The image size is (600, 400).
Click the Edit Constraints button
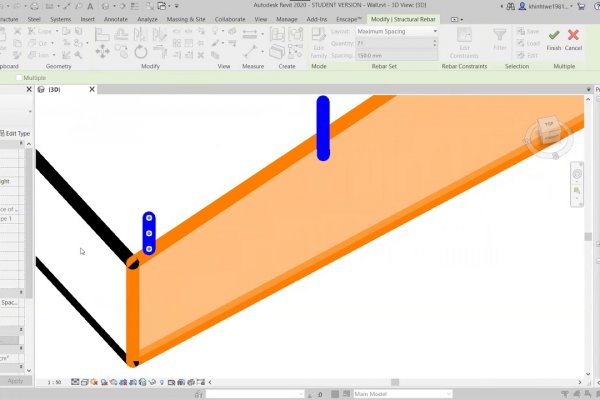click(x=464, y=43)
